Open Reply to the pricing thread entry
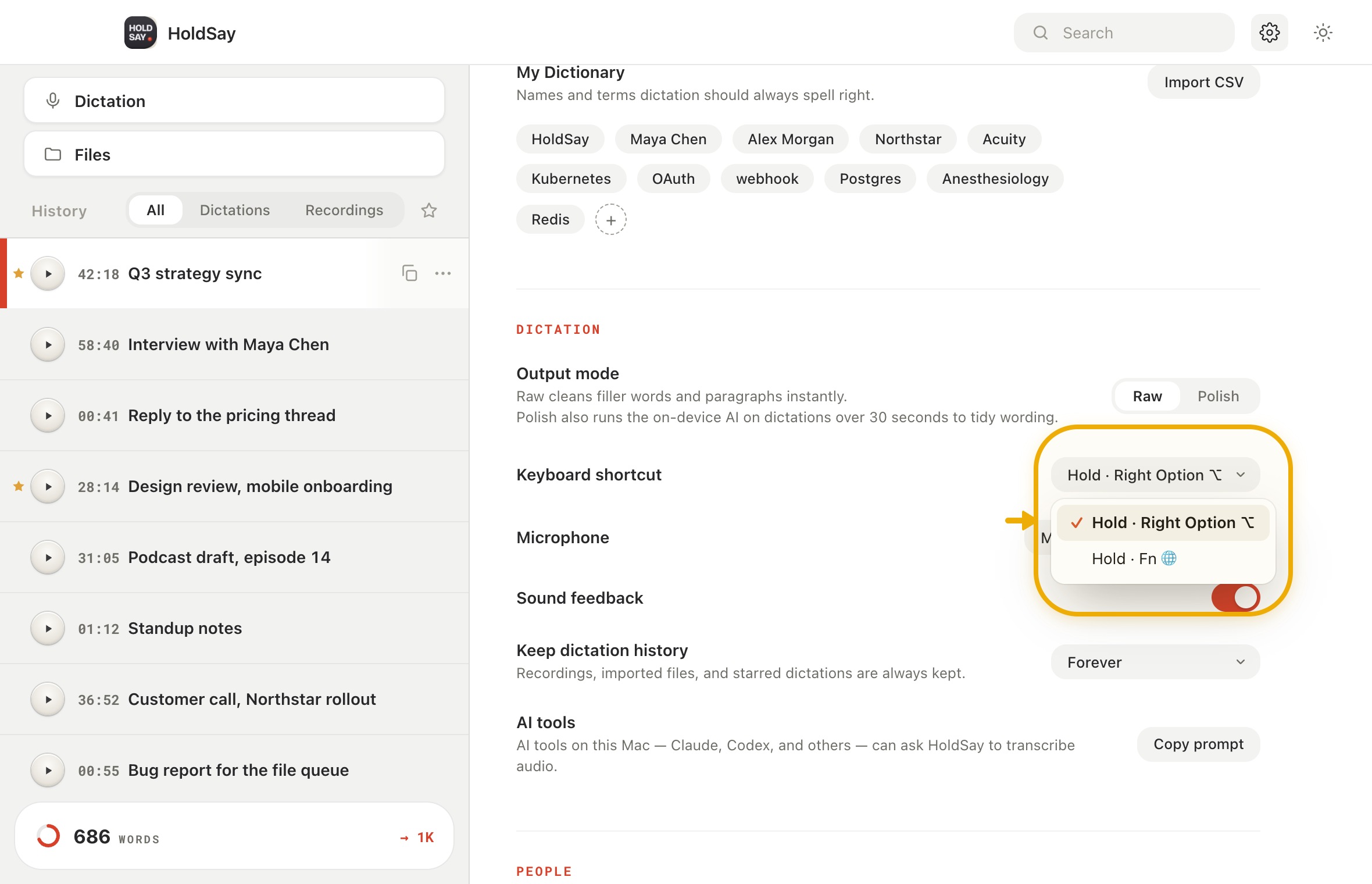Viewport: 1372px width, 884px height. click(234, 415)
